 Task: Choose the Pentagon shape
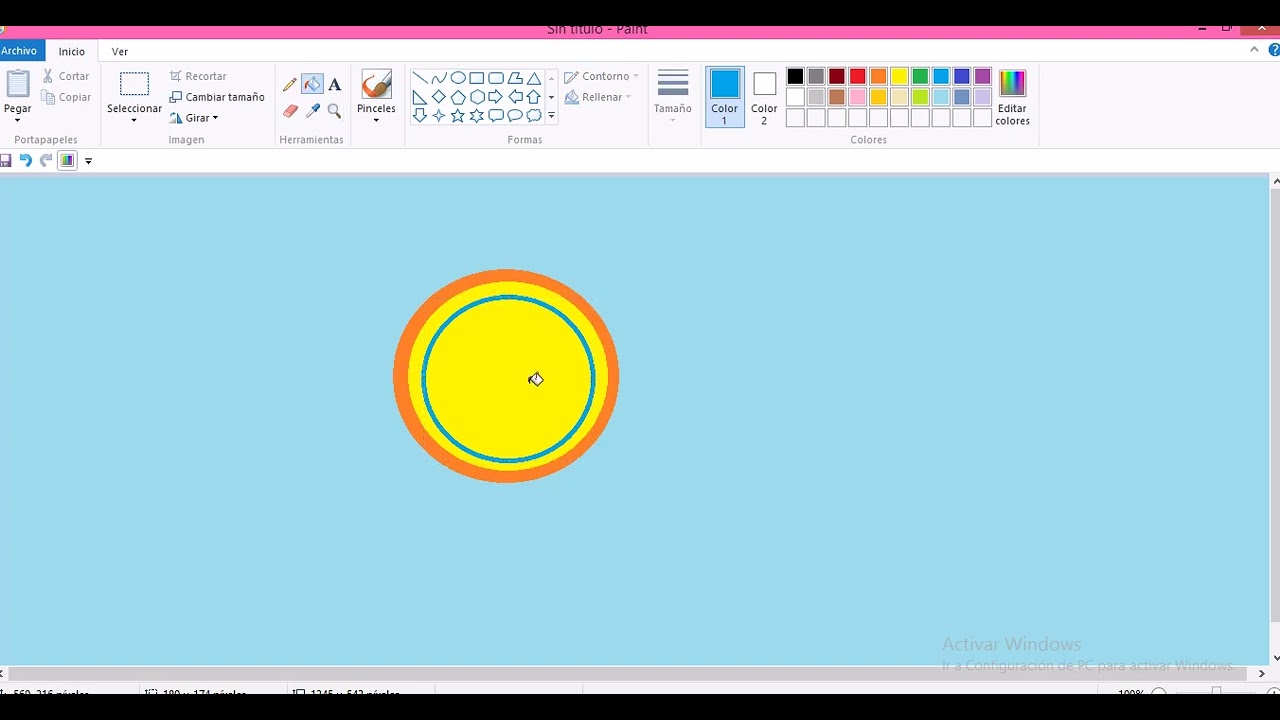pos(458,97)
